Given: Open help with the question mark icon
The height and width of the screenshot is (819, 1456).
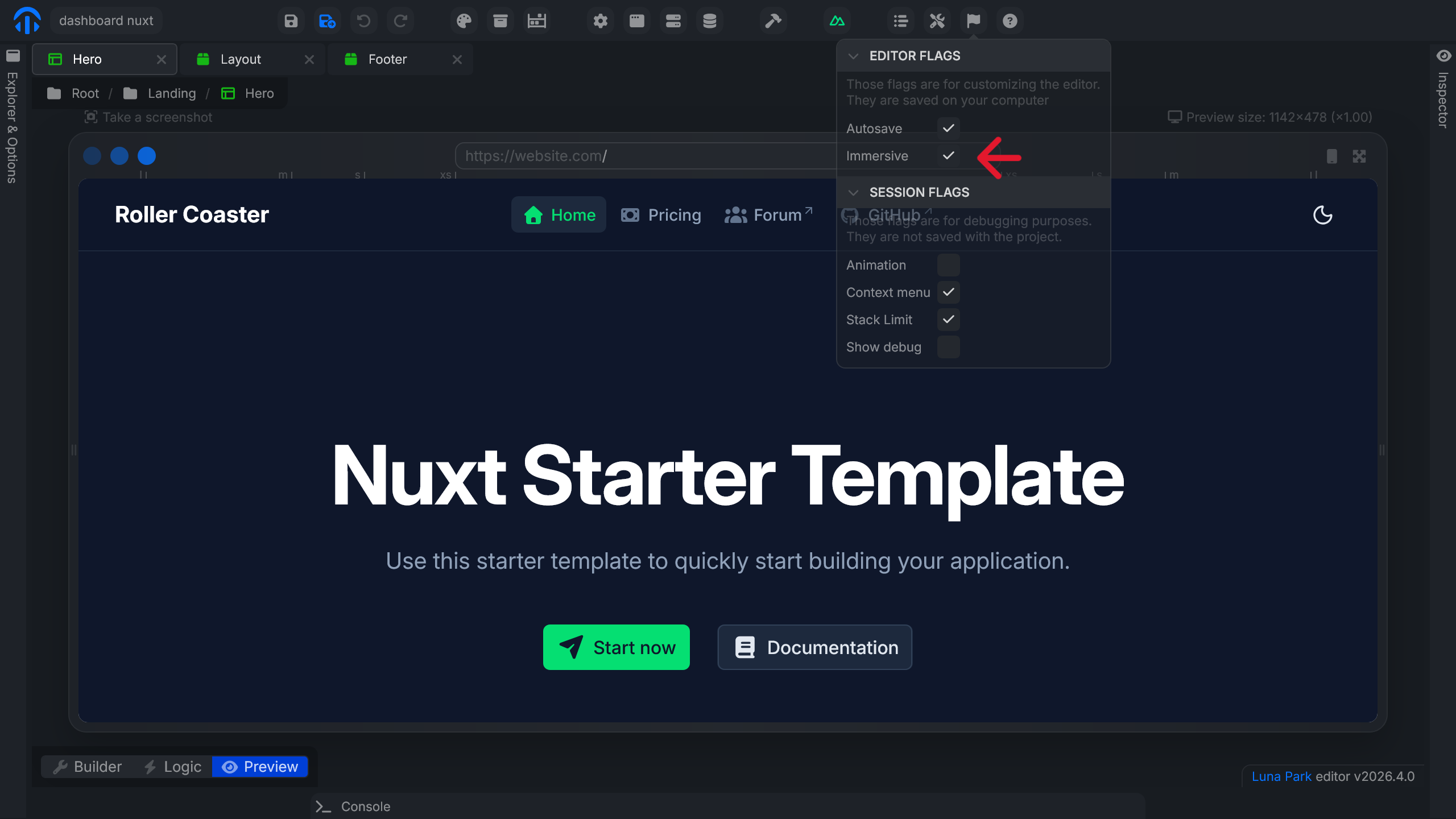Looking at the screenshot, I should pos(1010,21).
